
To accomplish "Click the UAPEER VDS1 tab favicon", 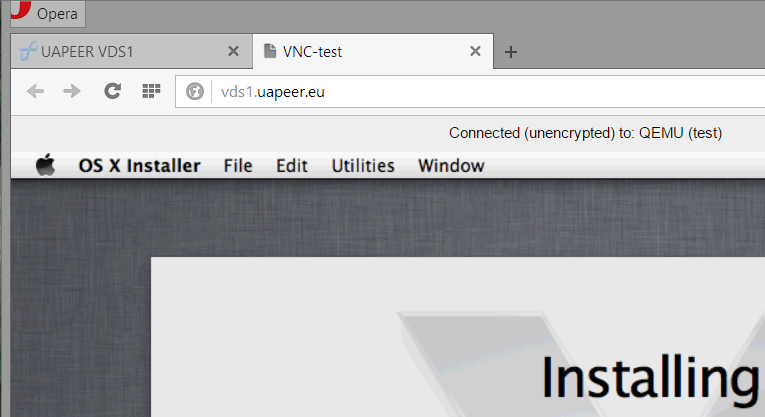I will pos(28,51).
